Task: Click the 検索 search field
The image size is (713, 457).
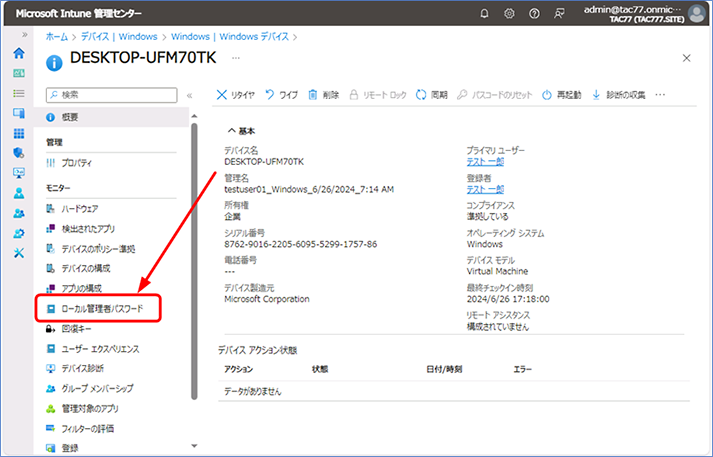Action: [x=111, y=95]
